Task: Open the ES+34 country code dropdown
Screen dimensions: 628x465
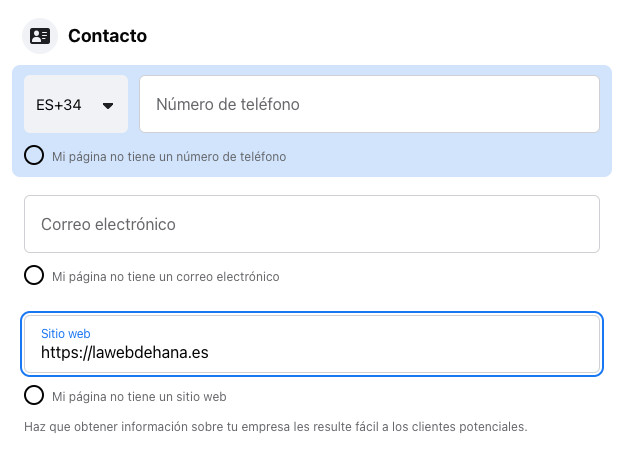Action: [76, 104]
